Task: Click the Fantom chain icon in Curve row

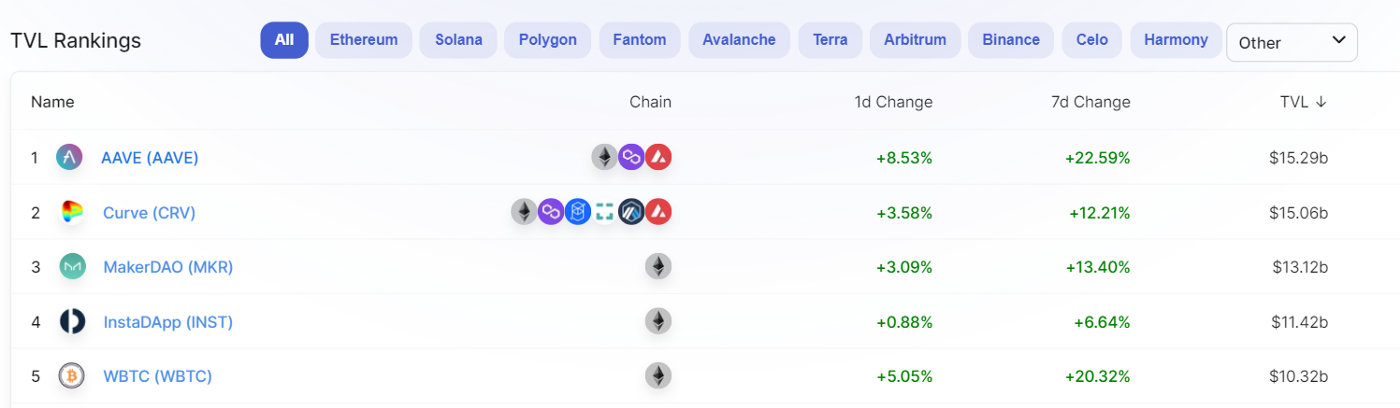Action: tap(578, 212)
